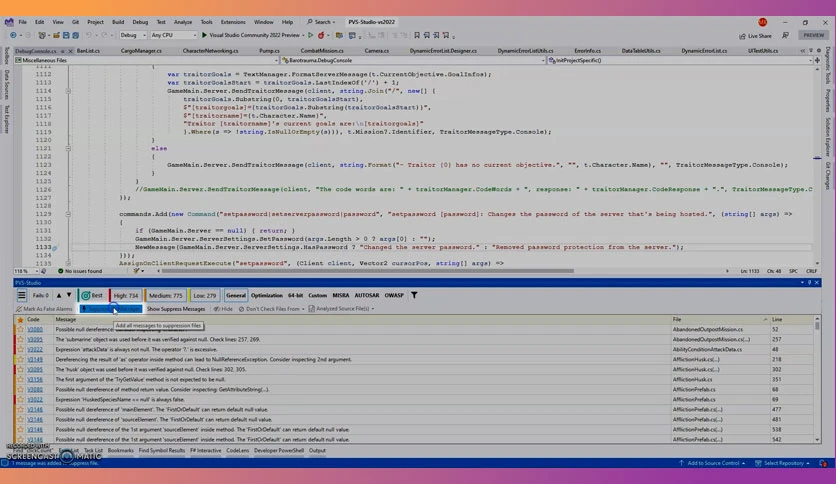Click the red Hot Reload flame icon
836x484 pixels.
[321, 35]
